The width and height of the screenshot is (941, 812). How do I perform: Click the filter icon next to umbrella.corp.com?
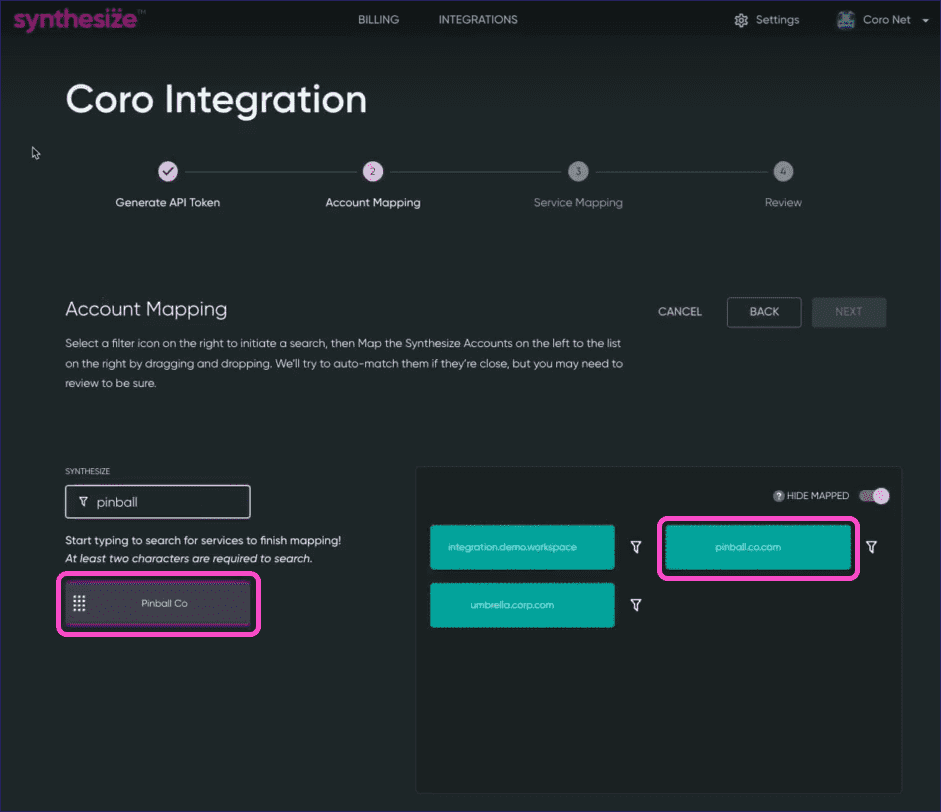coord(636,604)
